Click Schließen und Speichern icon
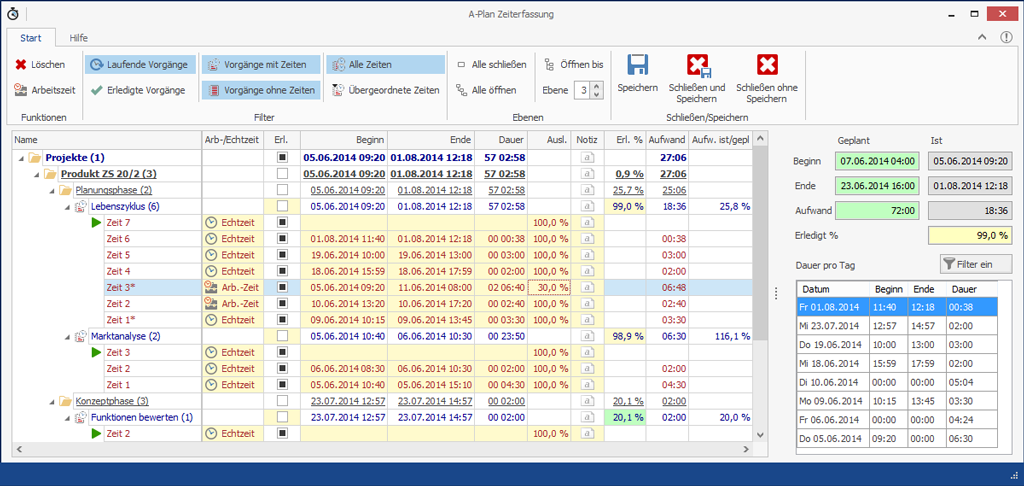 click(697, 66)
